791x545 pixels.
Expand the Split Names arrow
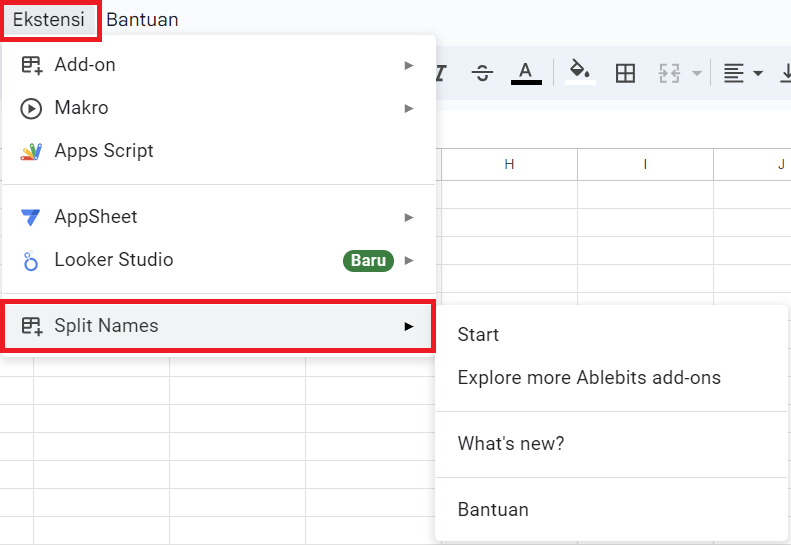409,326
